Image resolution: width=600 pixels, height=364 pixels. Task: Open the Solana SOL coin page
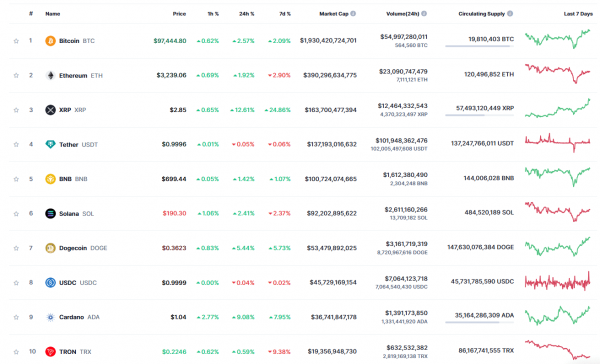[76, 214]
